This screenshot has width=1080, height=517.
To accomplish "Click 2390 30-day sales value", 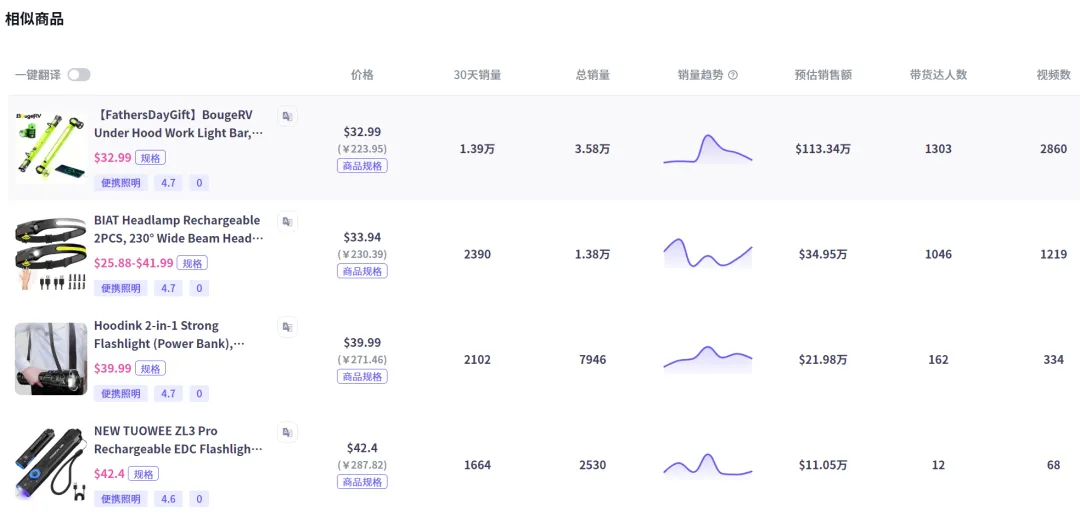I will coord(477,254).
